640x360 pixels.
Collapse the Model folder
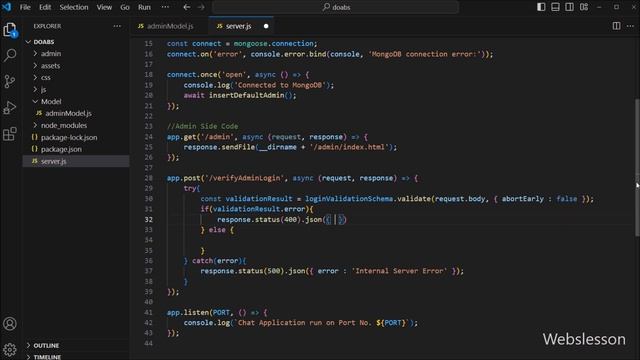pos(76,101)
